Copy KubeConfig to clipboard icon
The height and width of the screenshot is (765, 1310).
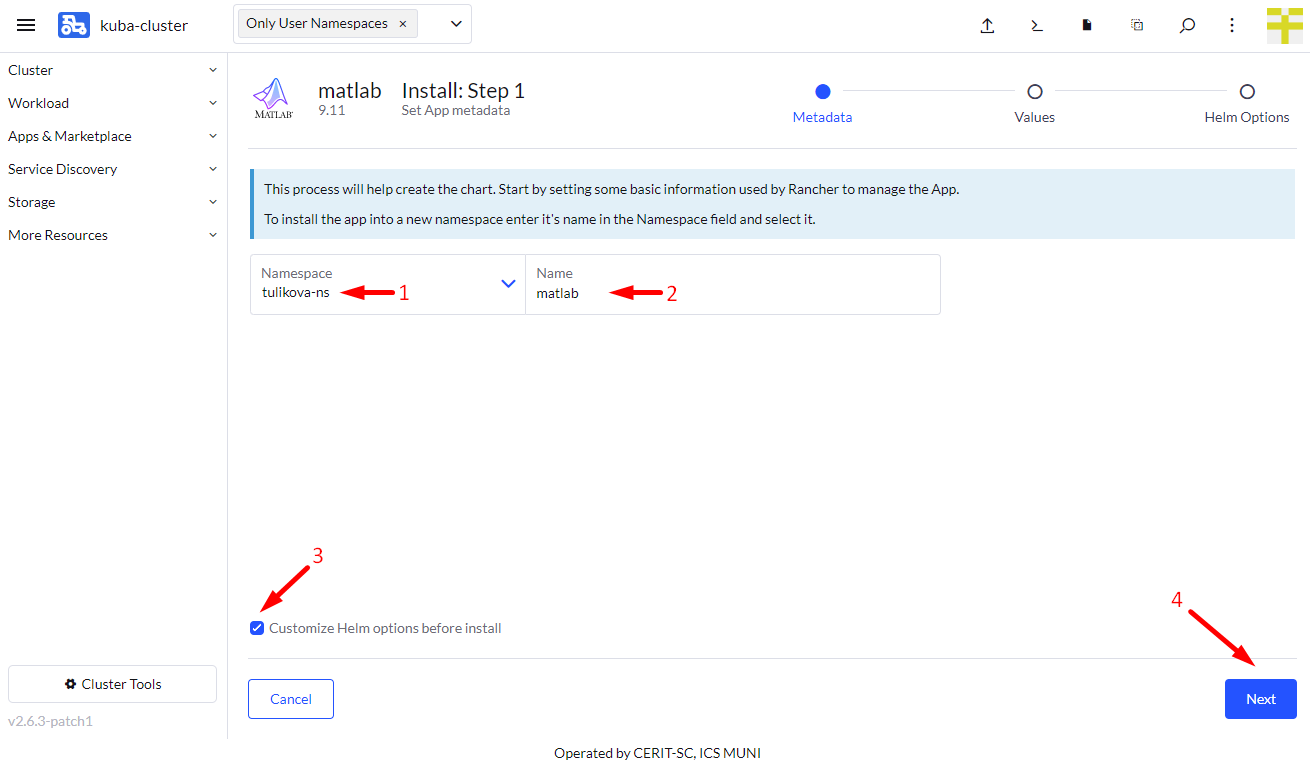(x=1137, y=26)
